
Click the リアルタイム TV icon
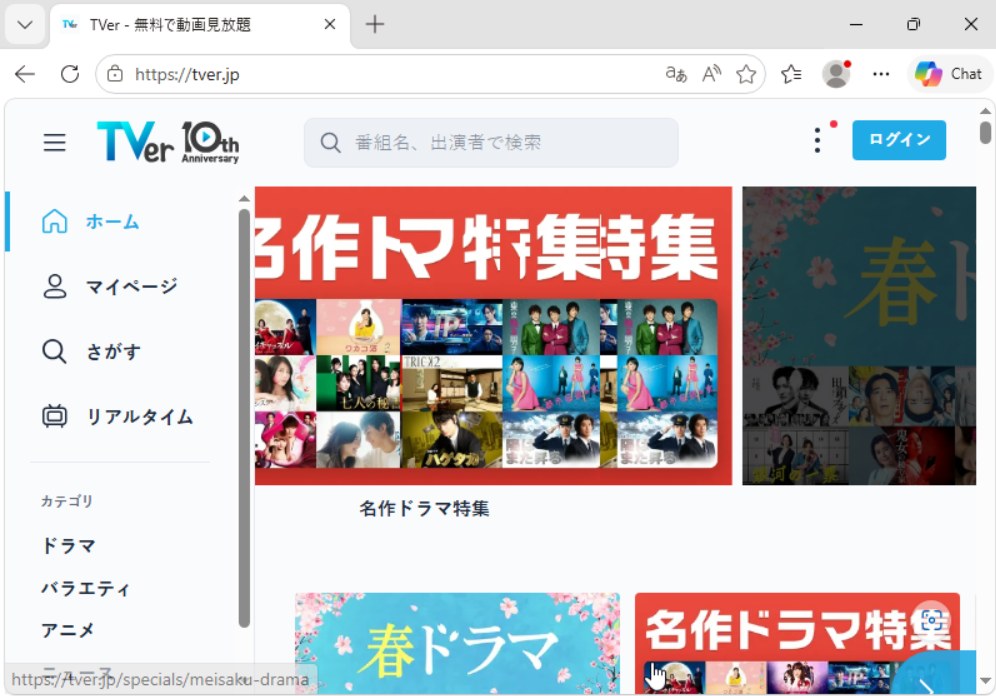point(55,417)
